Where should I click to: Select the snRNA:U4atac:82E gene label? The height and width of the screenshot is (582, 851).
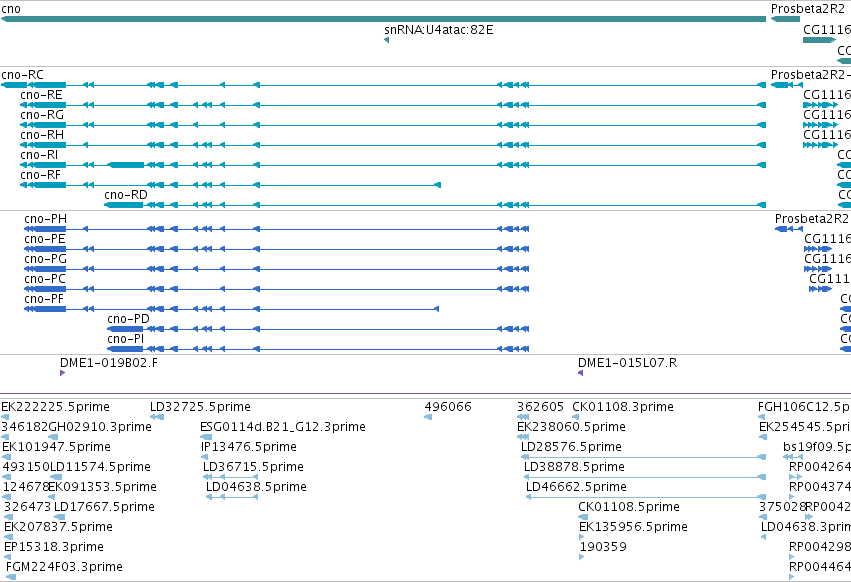coord(439,30)
